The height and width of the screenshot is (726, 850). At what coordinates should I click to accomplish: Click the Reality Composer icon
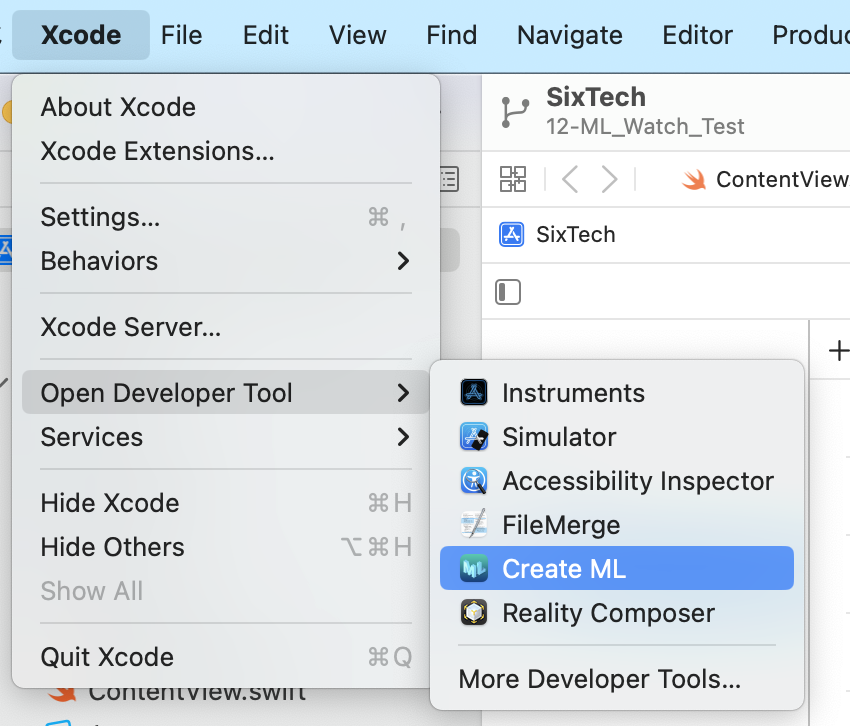[x=474, y=613]
